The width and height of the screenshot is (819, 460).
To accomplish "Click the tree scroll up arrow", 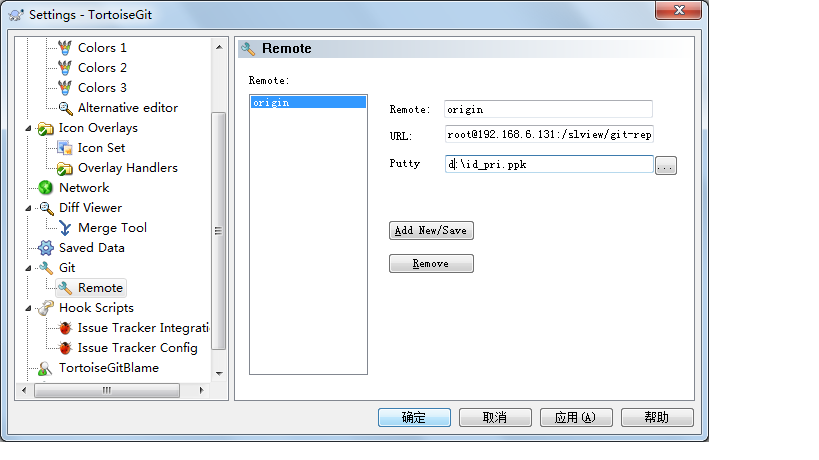I will (x=219, y=47).
